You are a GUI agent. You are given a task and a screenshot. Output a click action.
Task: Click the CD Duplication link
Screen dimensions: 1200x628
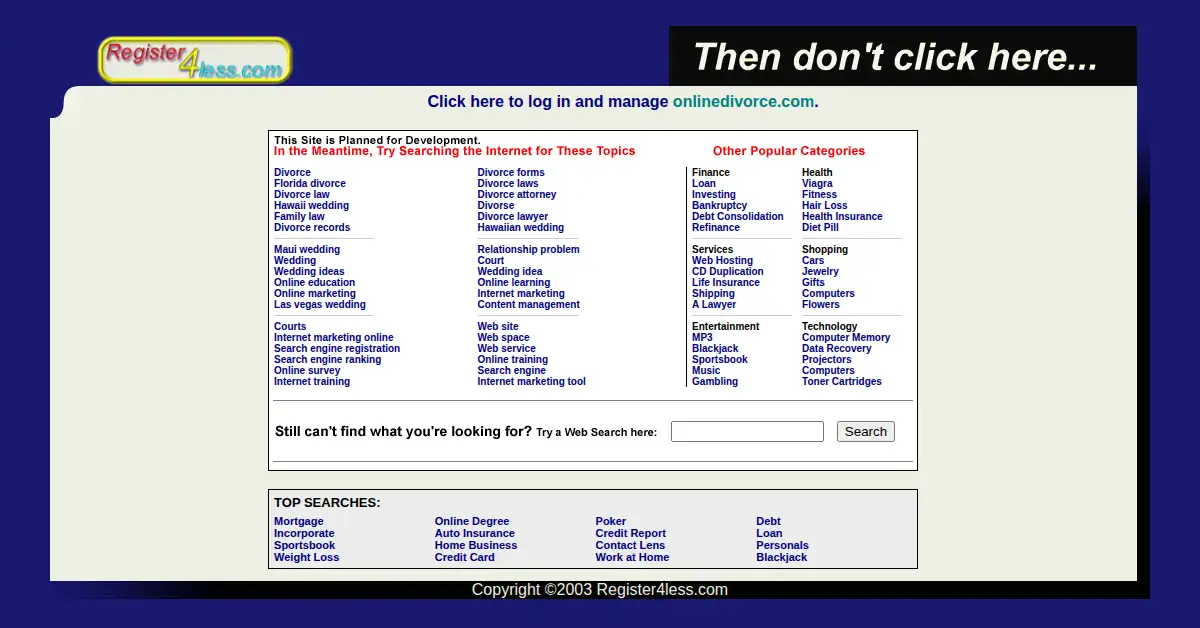click(728, 272)
